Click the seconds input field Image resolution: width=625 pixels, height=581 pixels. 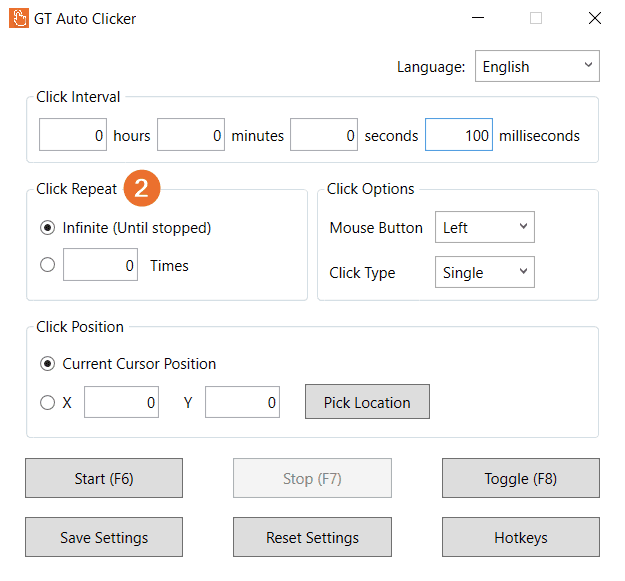[x=324, y=135]
